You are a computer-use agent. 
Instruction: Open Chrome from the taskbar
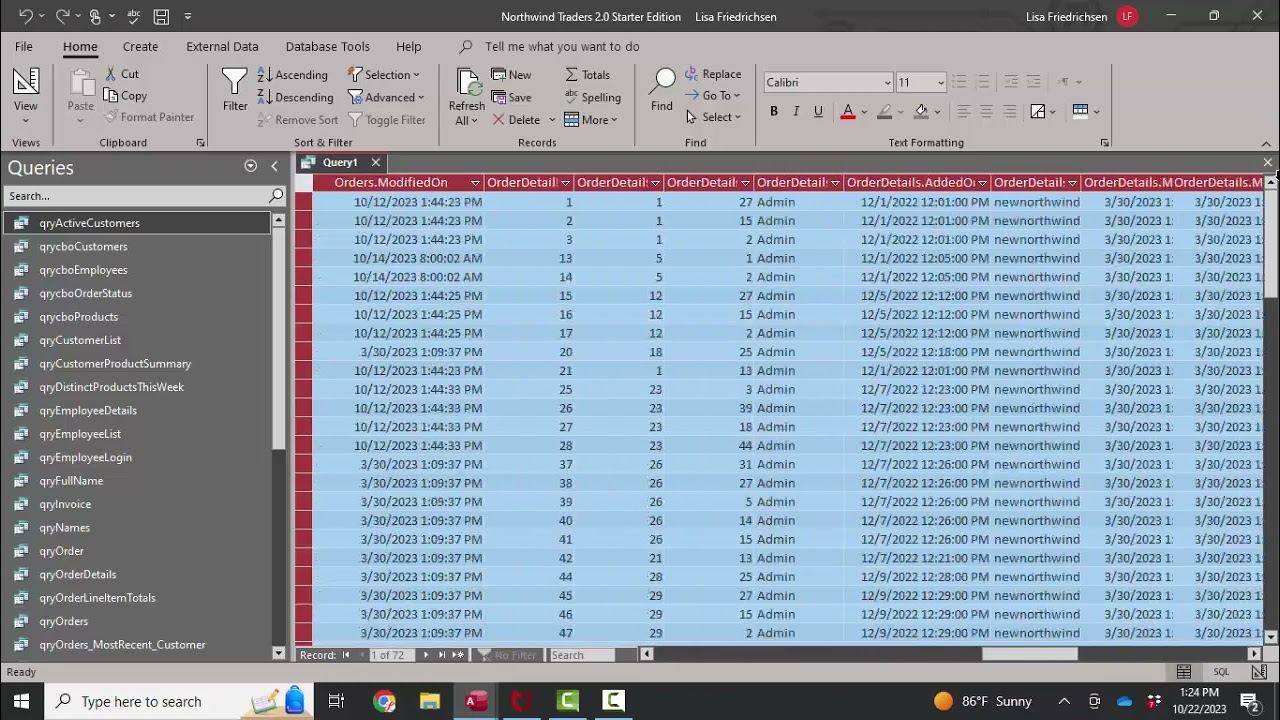[x=384, y=701]
